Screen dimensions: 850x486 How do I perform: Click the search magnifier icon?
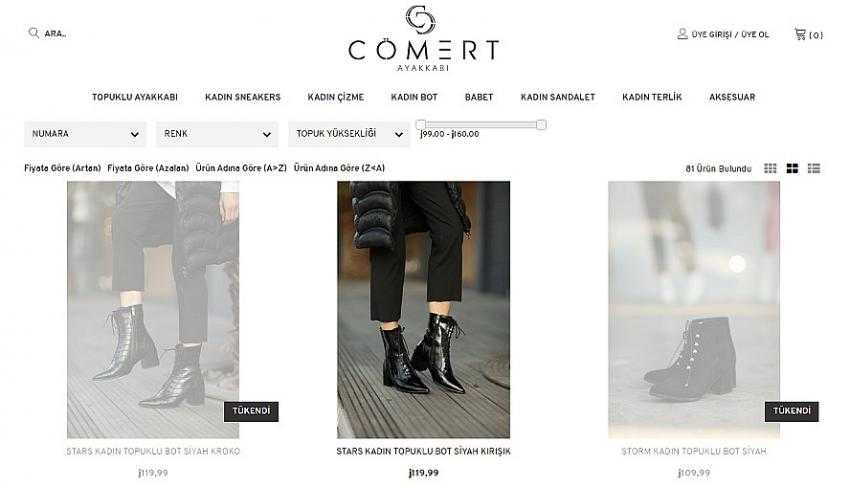[x=34, y=33]
